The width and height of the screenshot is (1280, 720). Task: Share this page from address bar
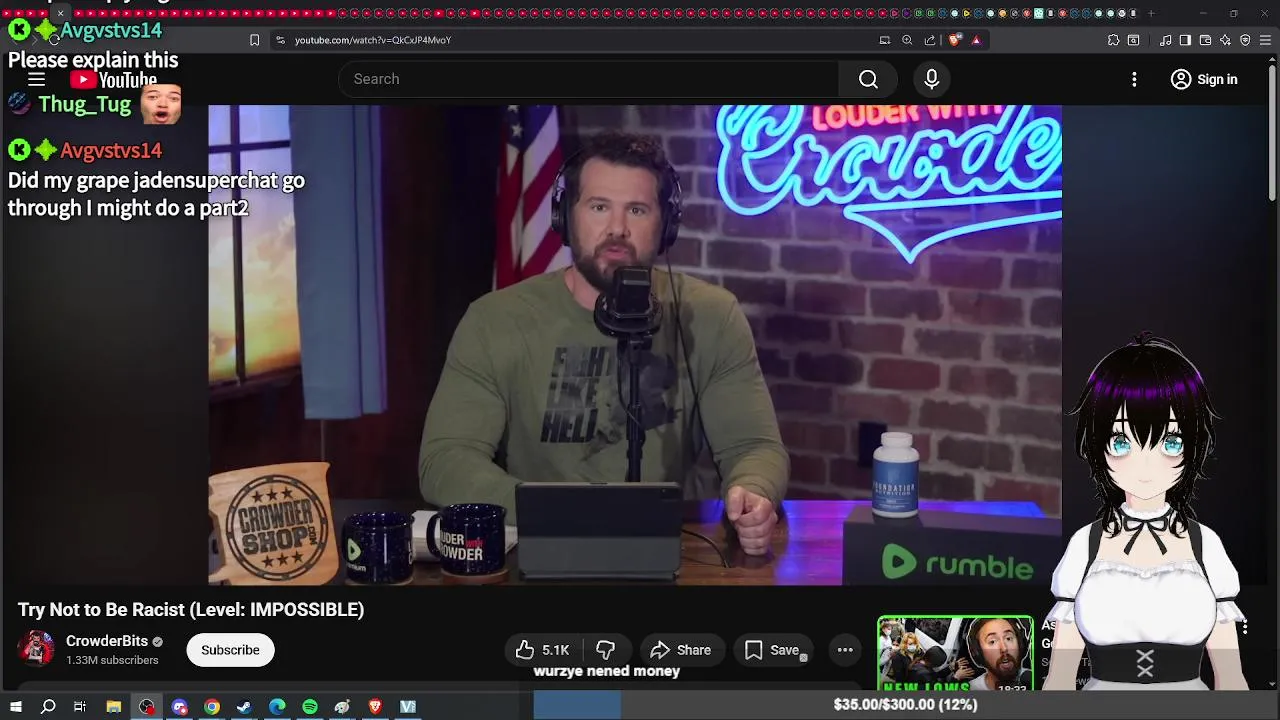930,40
